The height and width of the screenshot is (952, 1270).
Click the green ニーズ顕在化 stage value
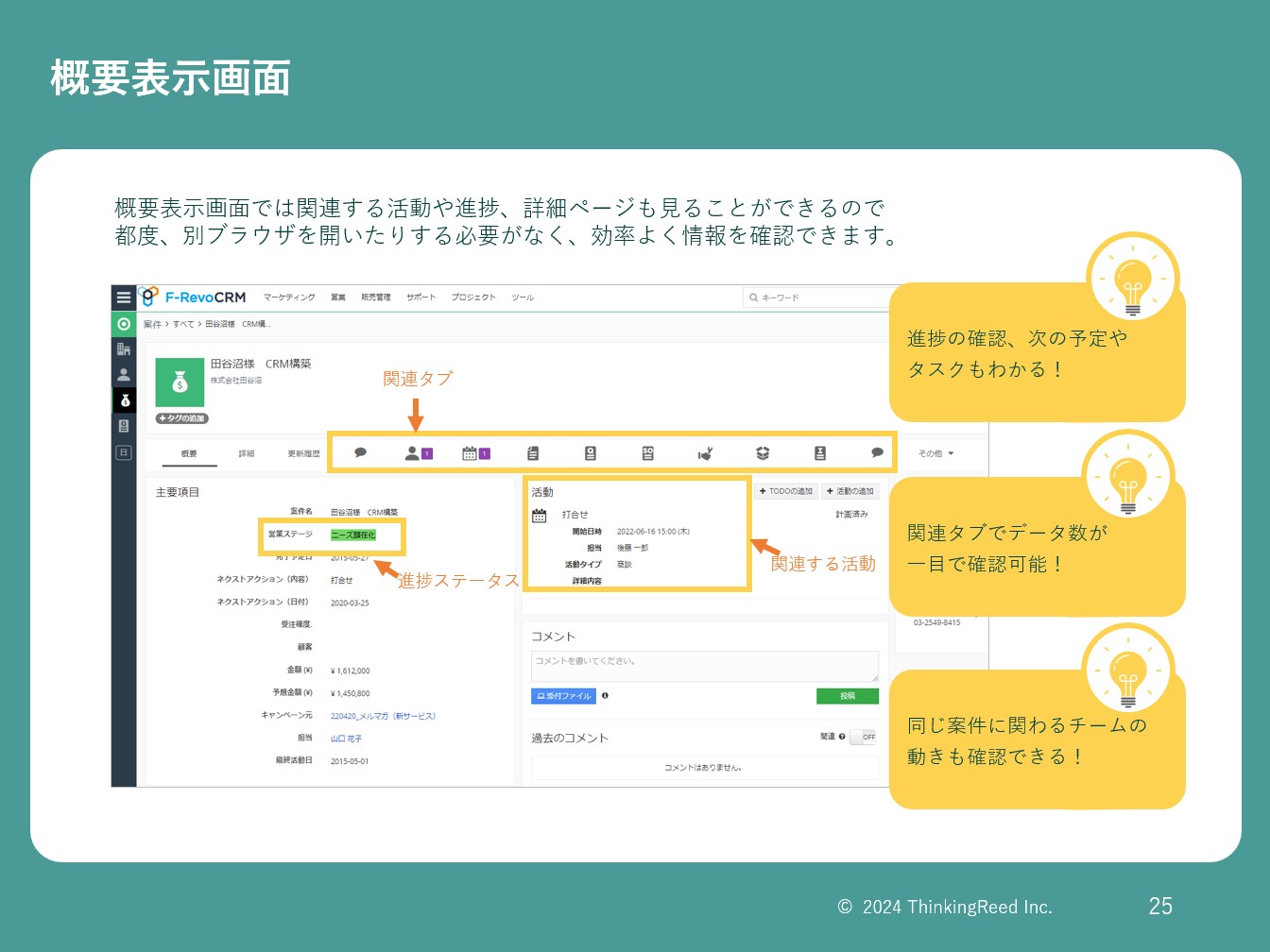click(x=353, y=535)
